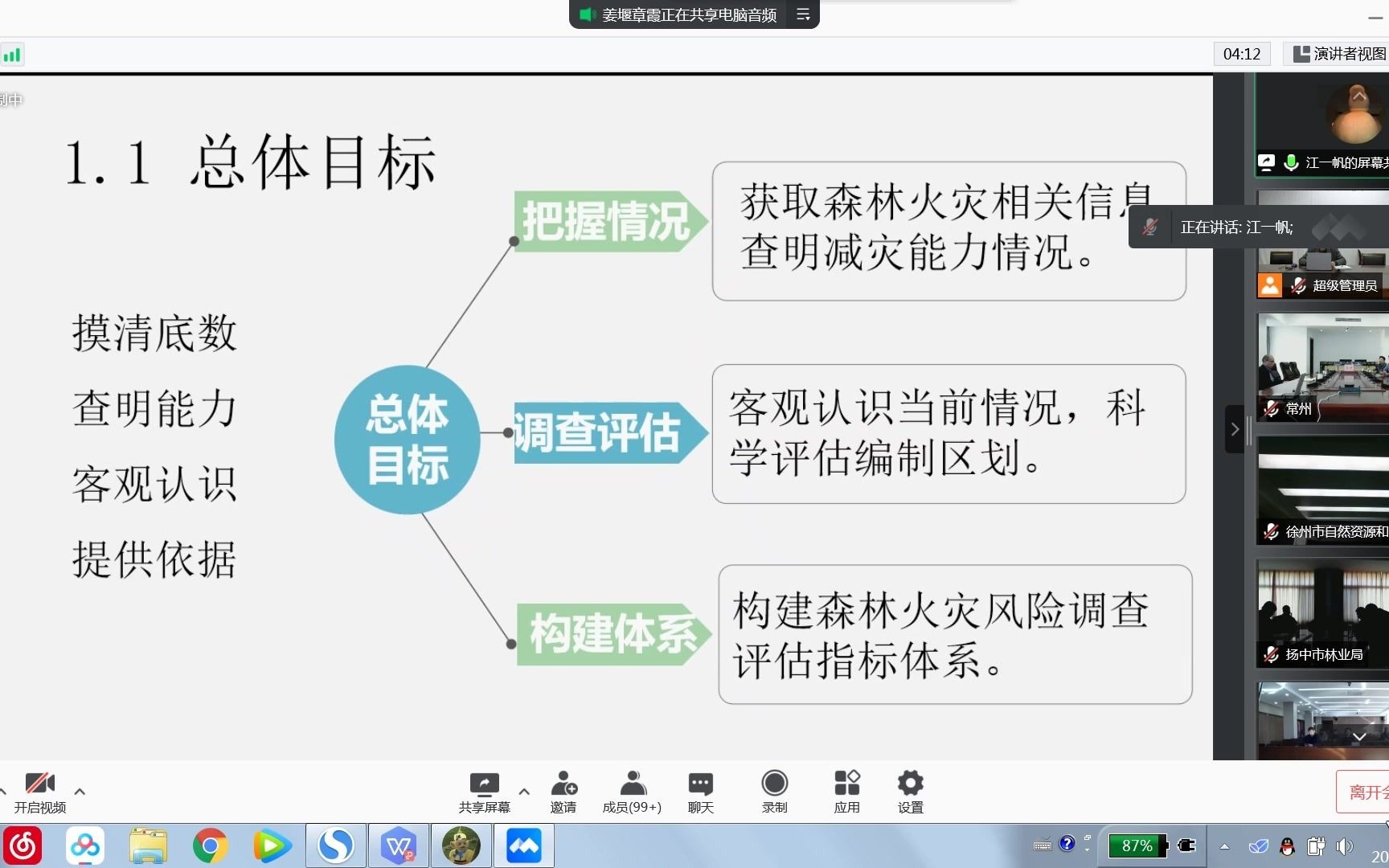Select the 常州 participant video thumbnail
Screen dimensions: 1389x868
[x=1321, y=366]
